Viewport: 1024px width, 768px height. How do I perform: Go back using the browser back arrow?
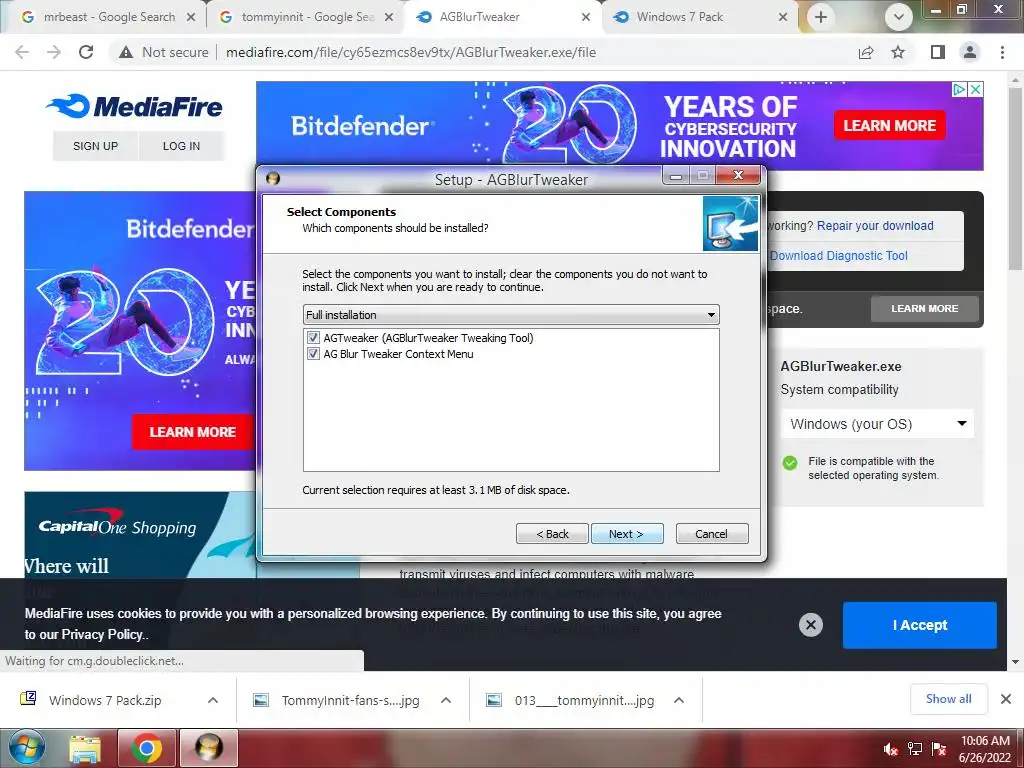click(x=22, y=52)
